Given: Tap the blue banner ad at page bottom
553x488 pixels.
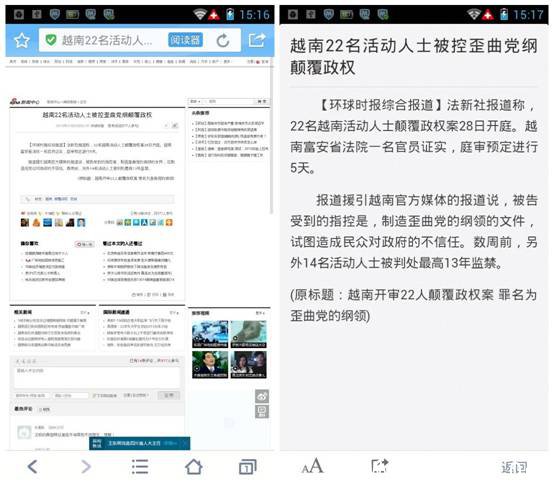Looking at the screenshot, I should tap(139, 443).
